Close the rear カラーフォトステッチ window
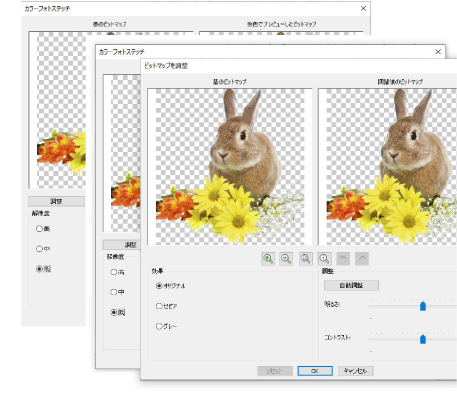This screenshot has height=397, width=457. tap(363, 8)
